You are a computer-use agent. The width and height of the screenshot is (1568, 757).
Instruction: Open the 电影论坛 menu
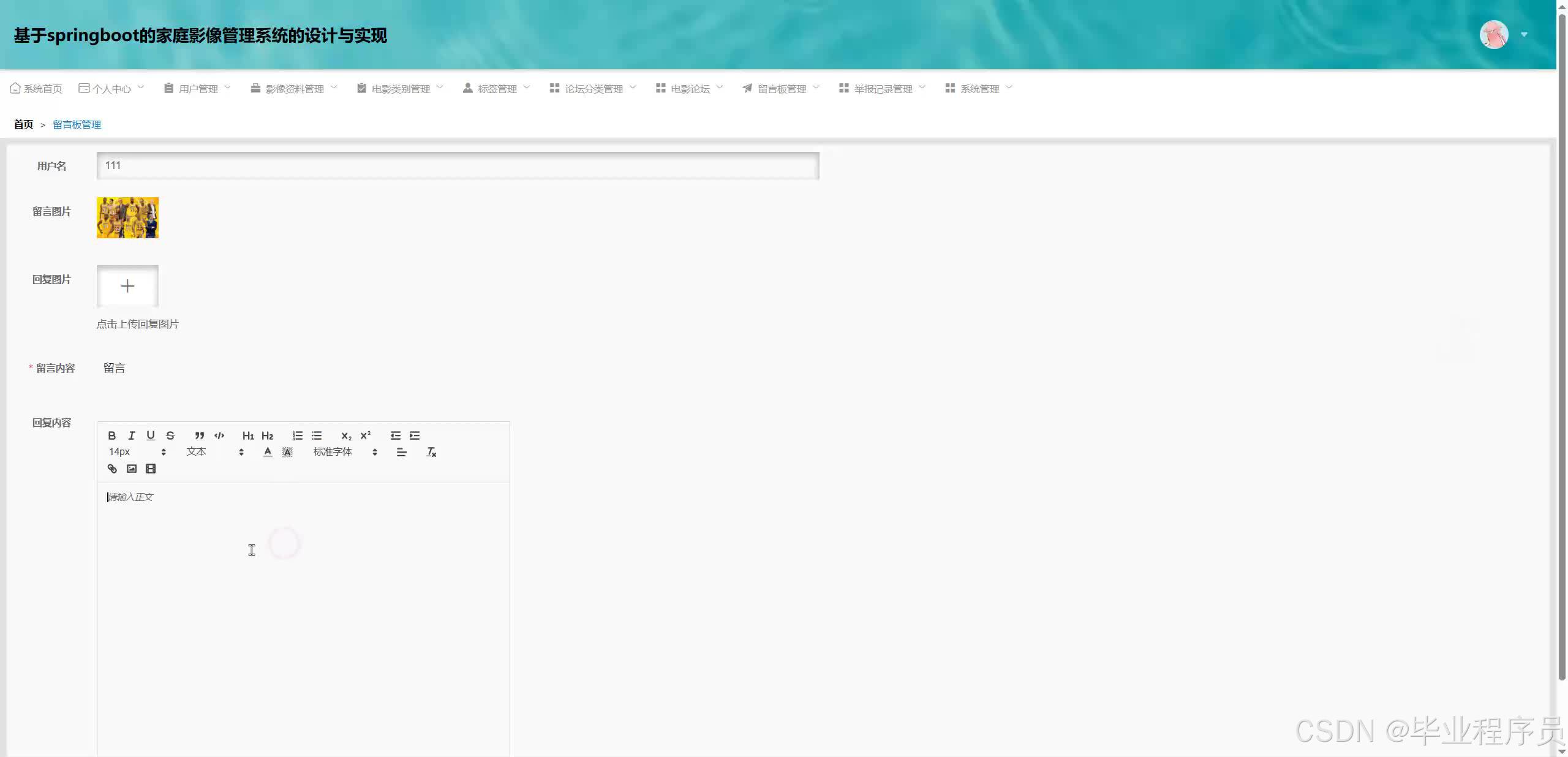pos(690,89)
